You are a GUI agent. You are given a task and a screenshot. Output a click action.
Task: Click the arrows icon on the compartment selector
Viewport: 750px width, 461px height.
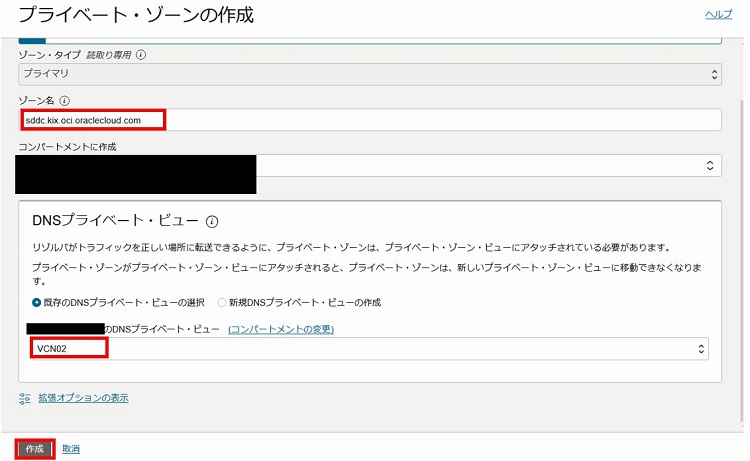[709, 166]
